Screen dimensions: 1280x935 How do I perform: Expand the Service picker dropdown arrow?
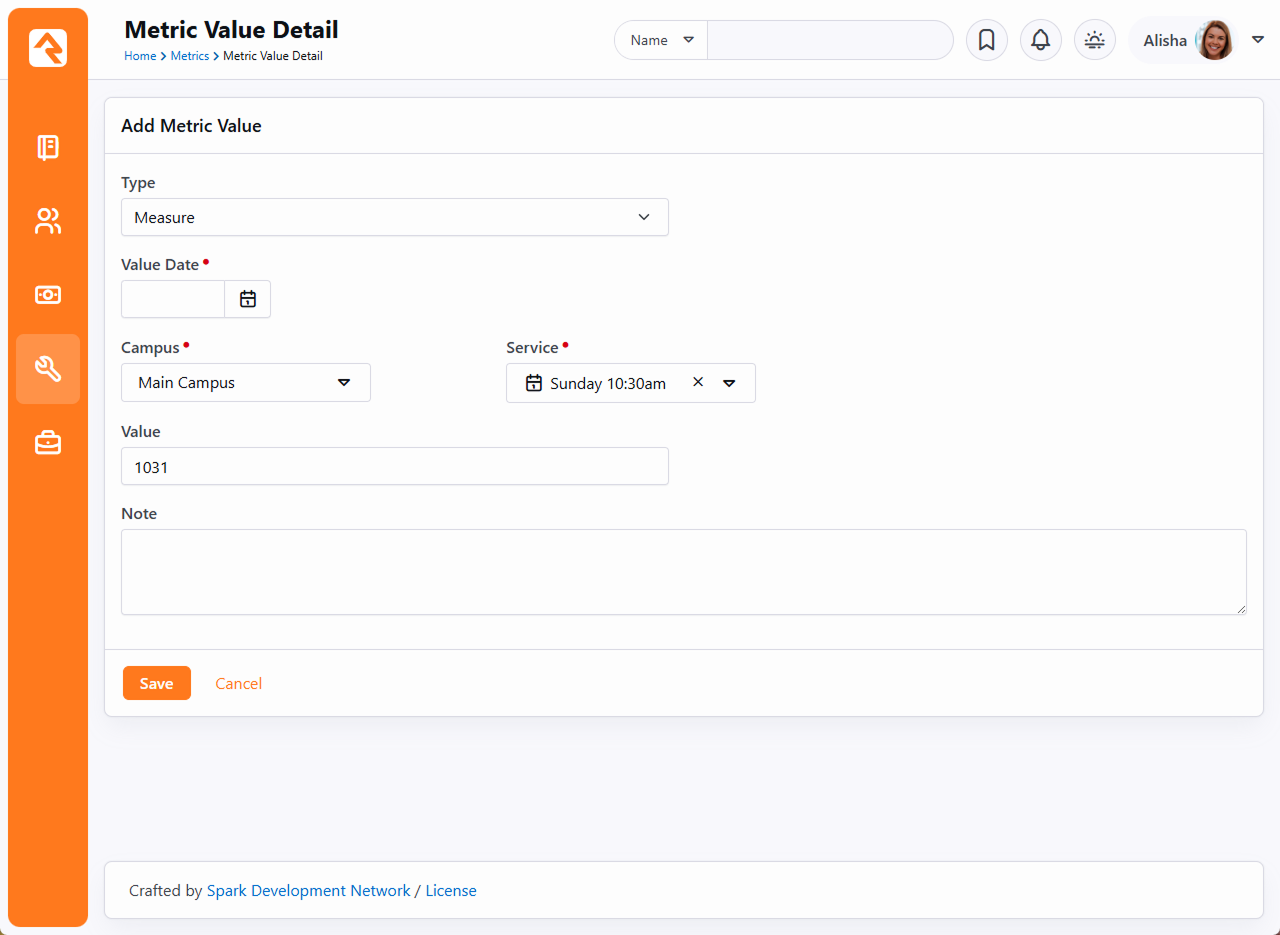tap(730, 383)
